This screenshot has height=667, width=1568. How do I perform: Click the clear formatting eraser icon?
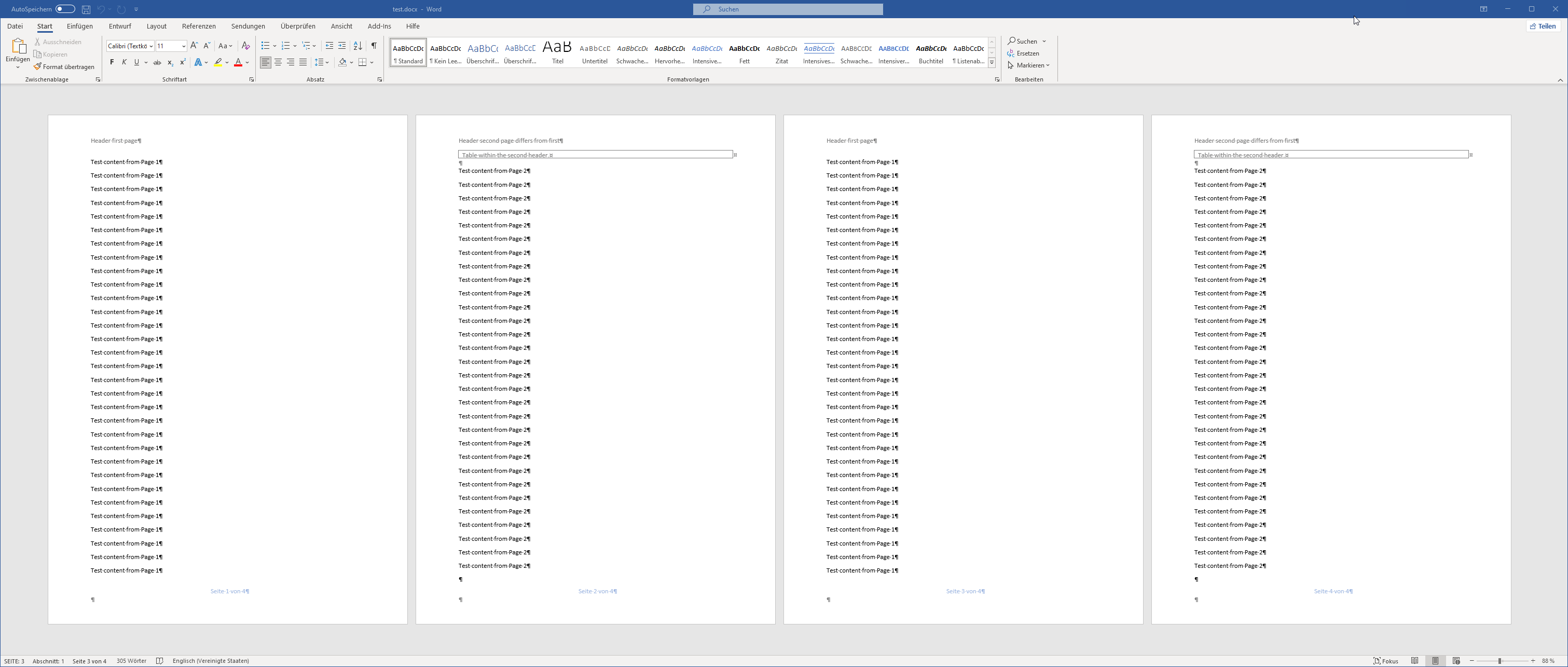click(245, 46)
